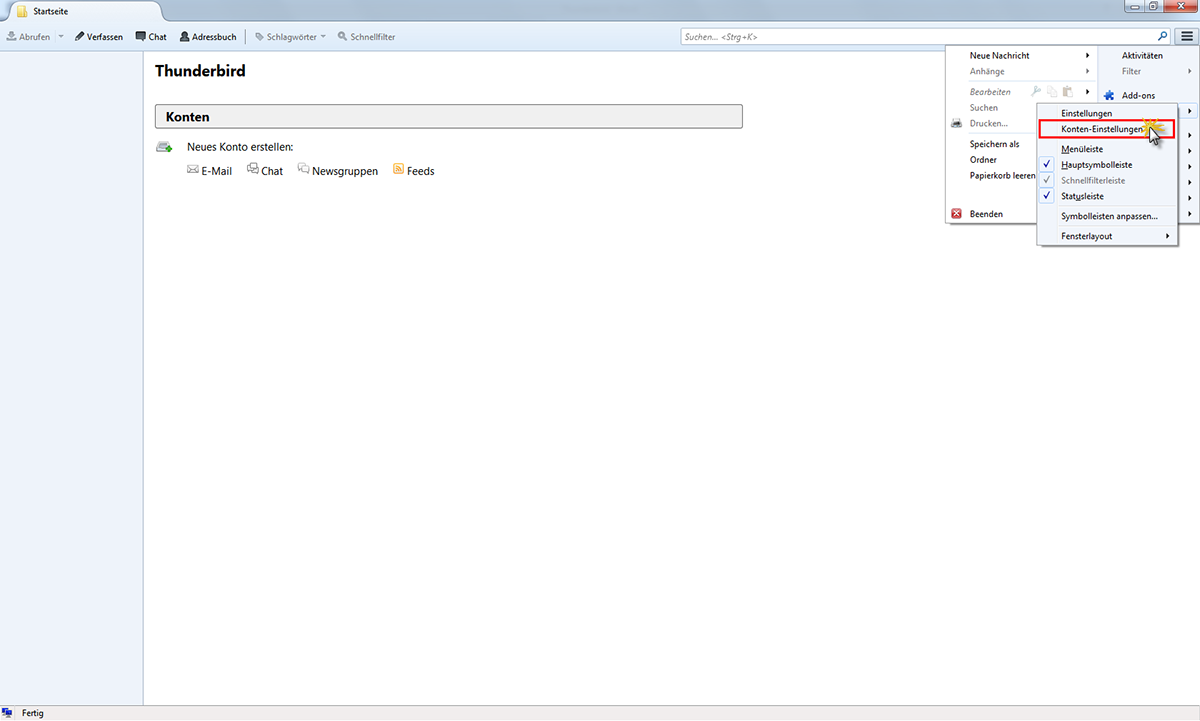
Task: Open Neue Nachricht submenu
Action: (x=1021, y=56)
